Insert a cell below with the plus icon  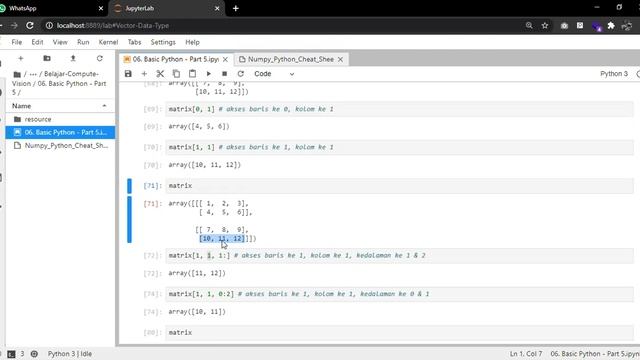point(144,74)
